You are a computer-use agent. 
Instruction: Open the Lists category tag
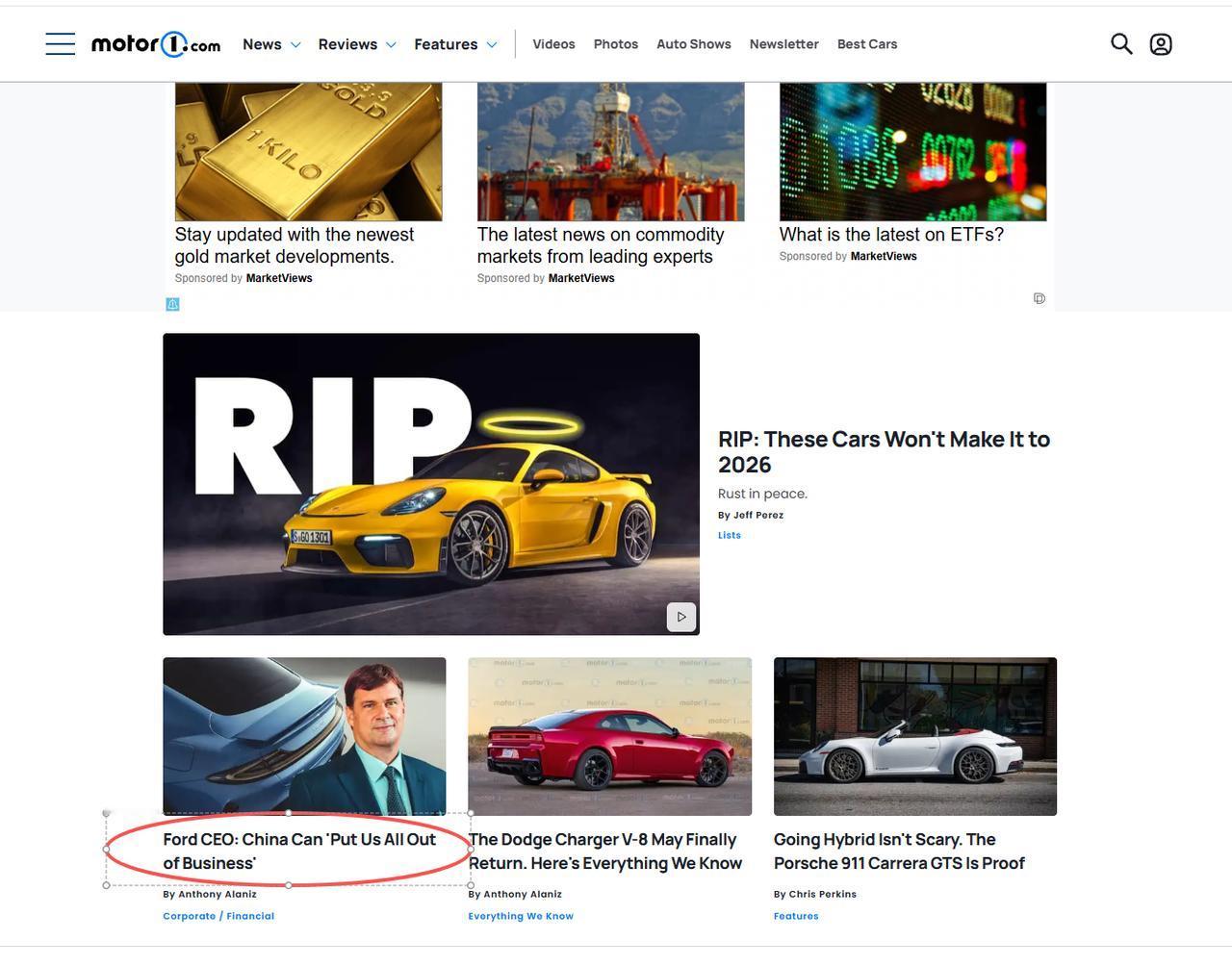click(x=730, y=535)
